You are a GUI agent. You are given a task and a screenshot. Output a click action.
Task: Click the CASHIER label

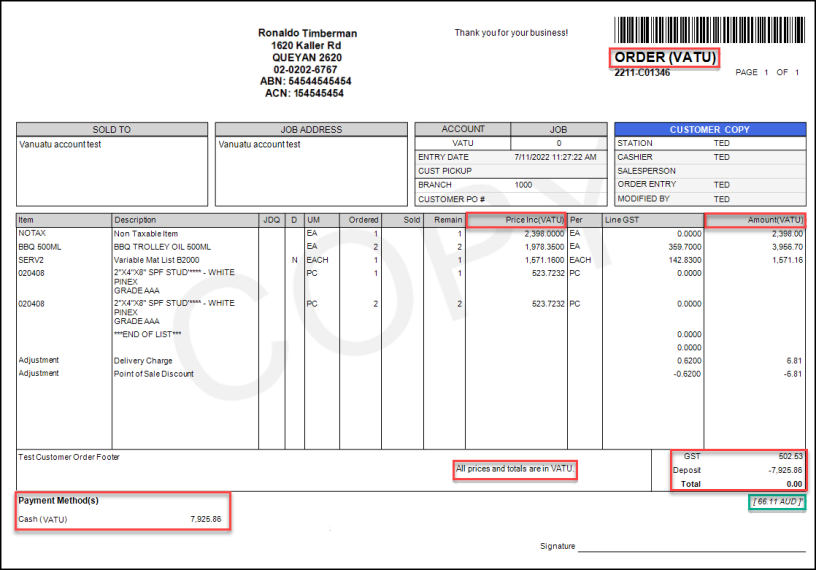635,157
